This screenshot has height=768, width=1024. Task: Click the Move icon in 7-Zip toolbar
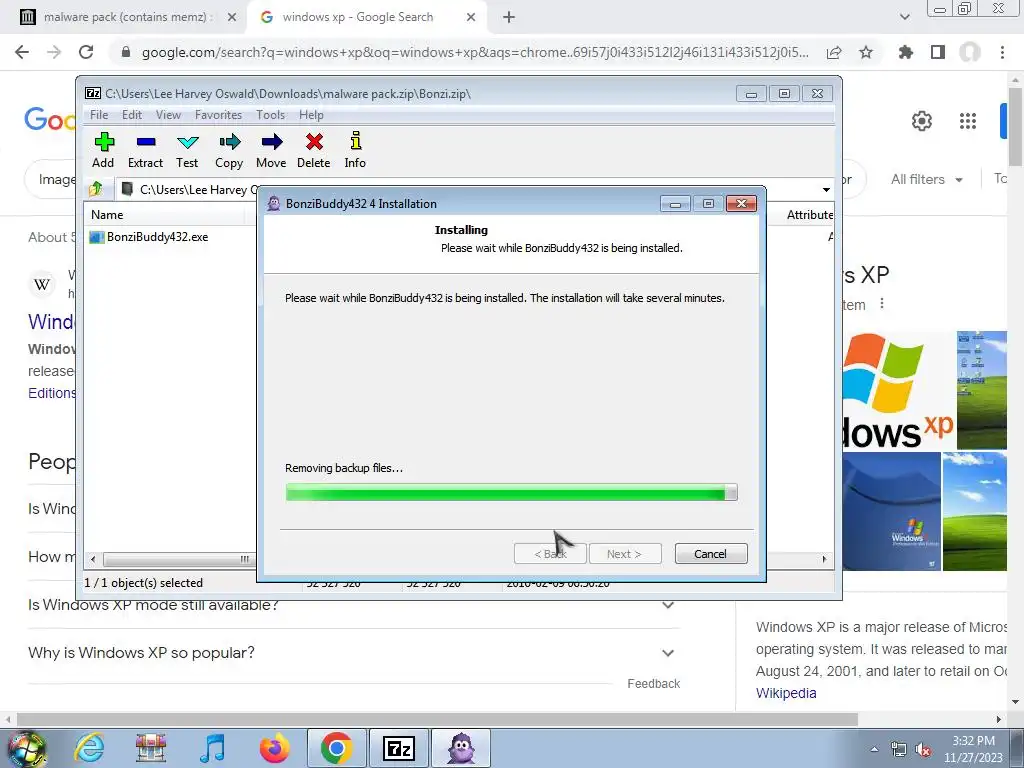pos(271,142)
